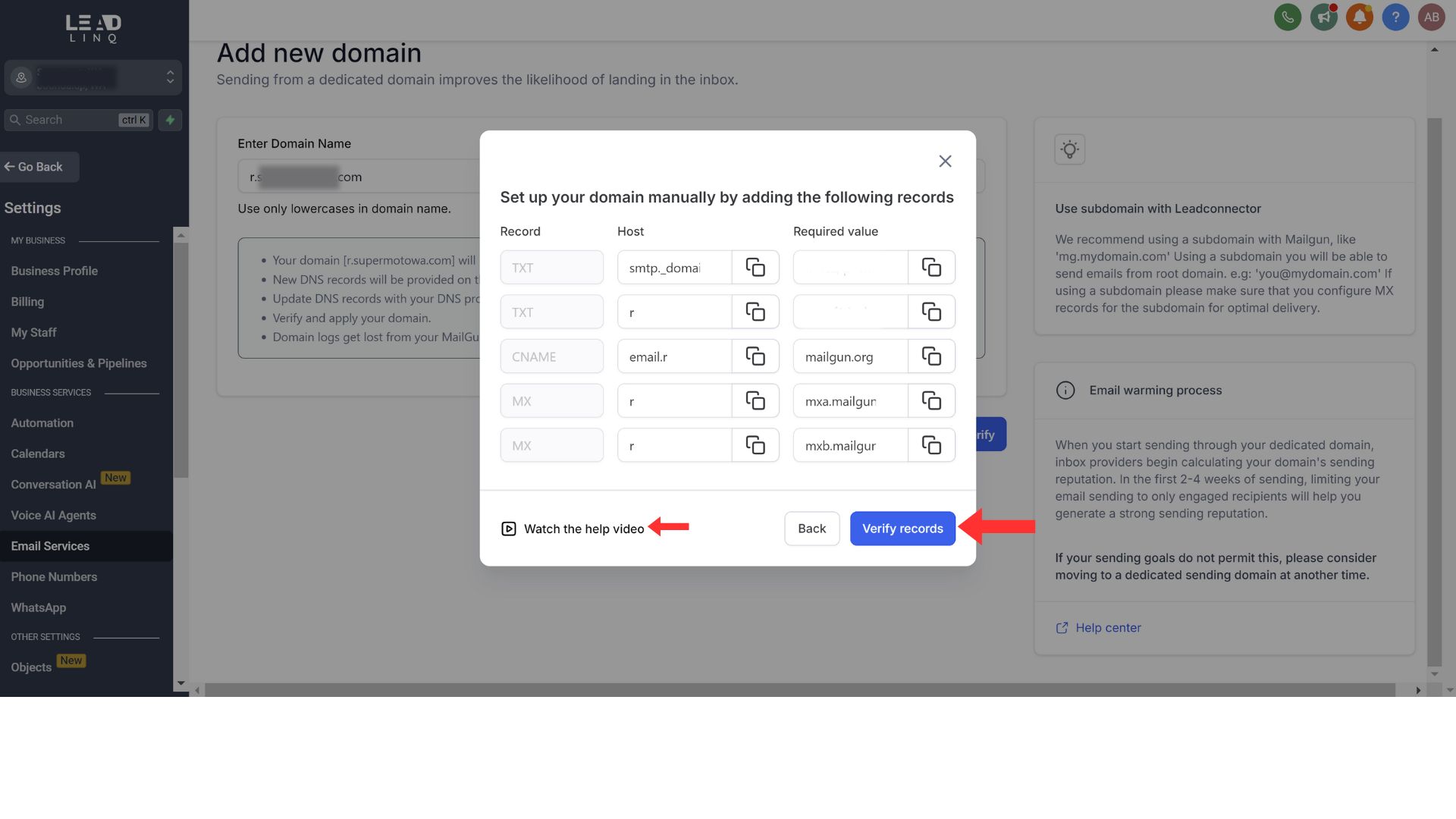
Task: Open the Business Profile settings
Action: point(54,271)
